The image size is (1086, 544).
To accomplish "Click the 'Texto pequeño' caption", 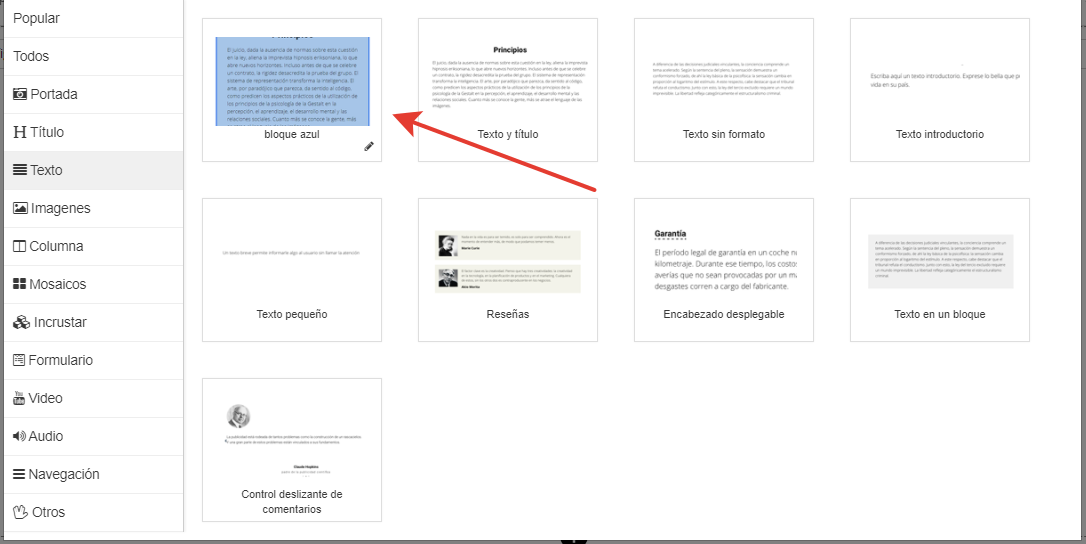I will (292, 315).
